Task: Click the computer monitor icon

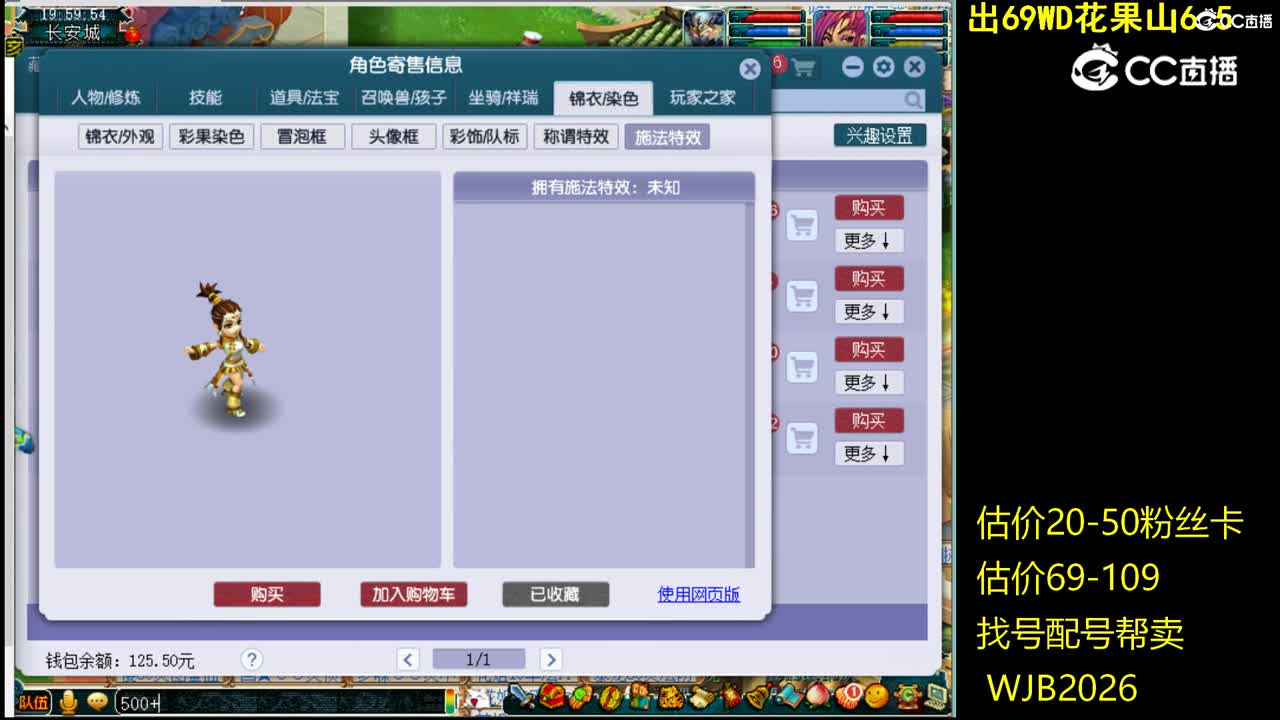Action: pyautogui.click(x=937, y=696)
